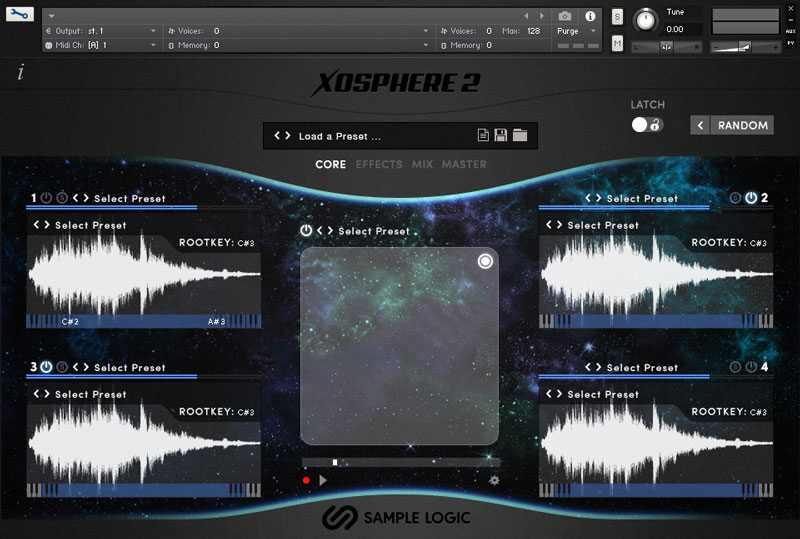Toggle the LATCH switch
Screen dimensions: 800x539
[x=647, y=125]
